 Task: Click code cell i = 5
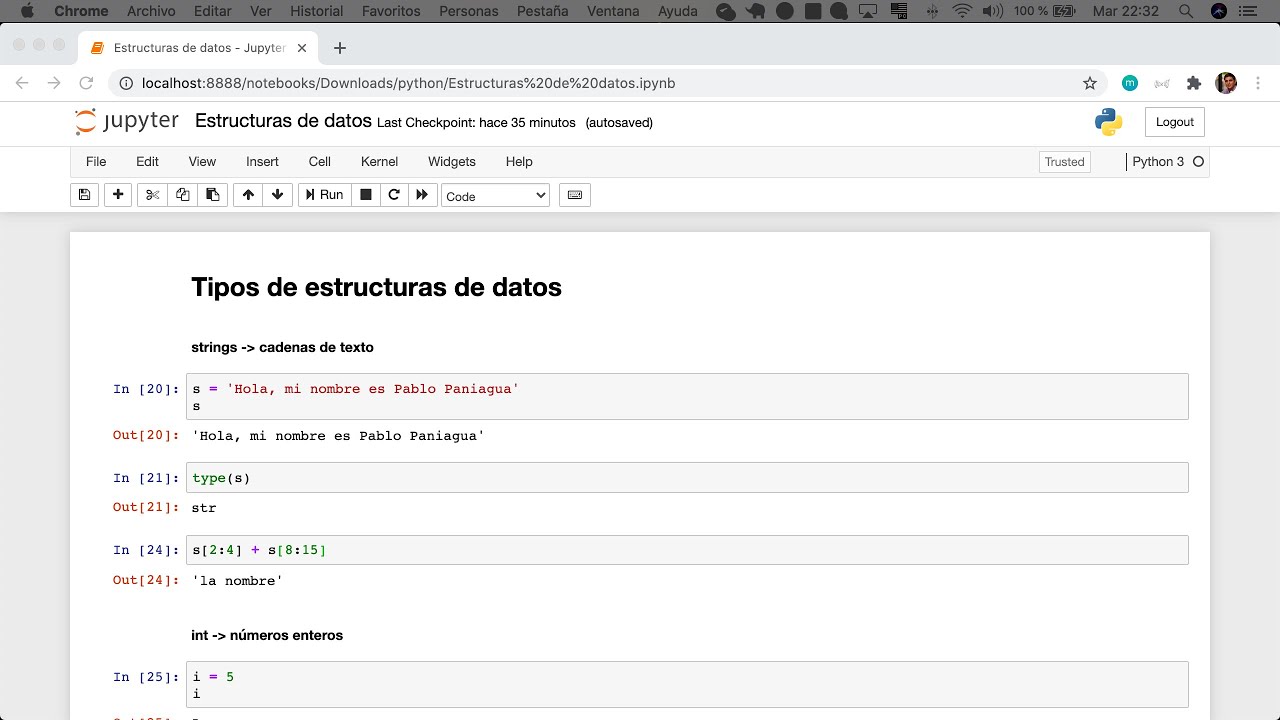click(687, 685)
